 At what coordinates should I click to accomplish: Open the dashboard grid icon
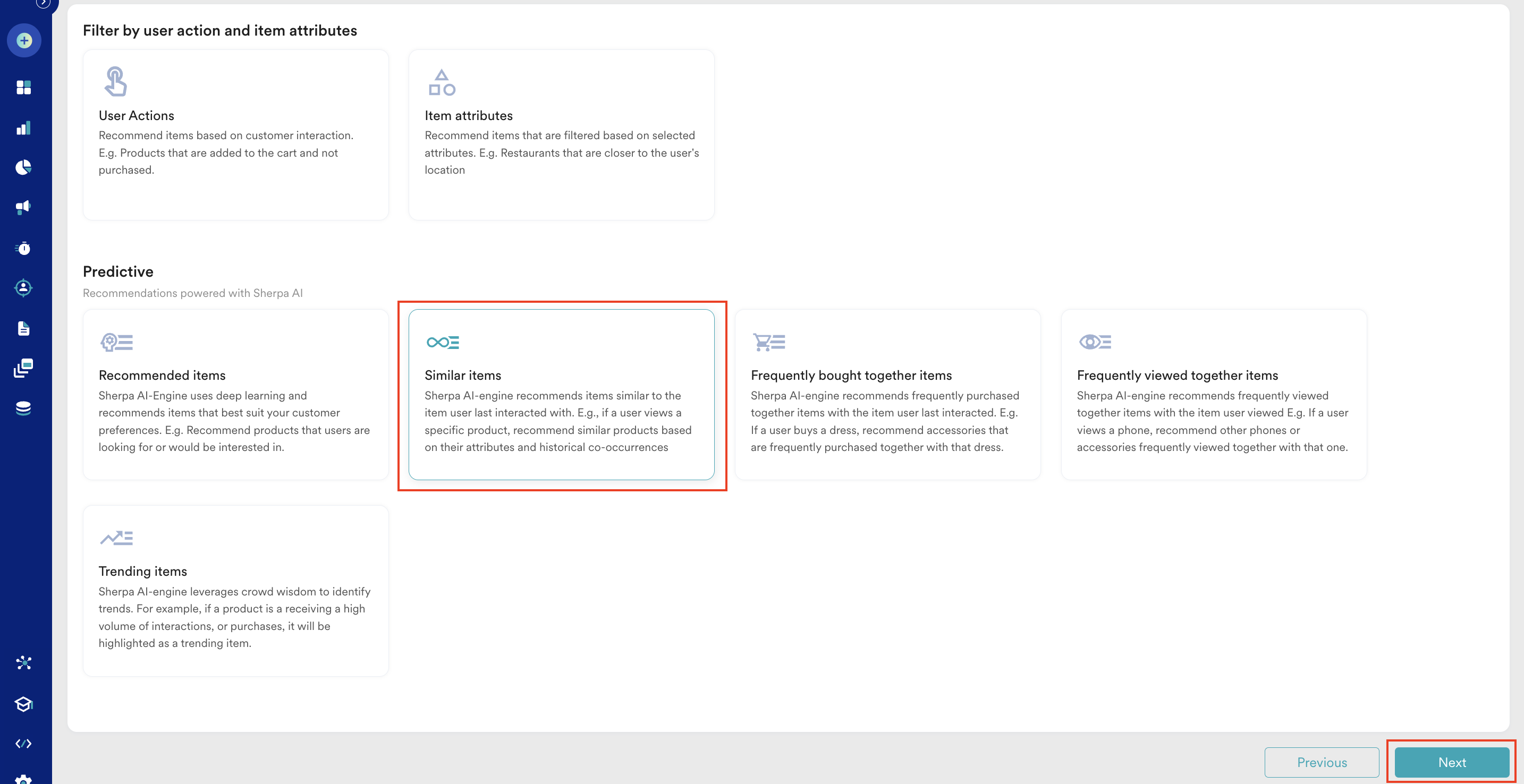click(x=24, y=88)
